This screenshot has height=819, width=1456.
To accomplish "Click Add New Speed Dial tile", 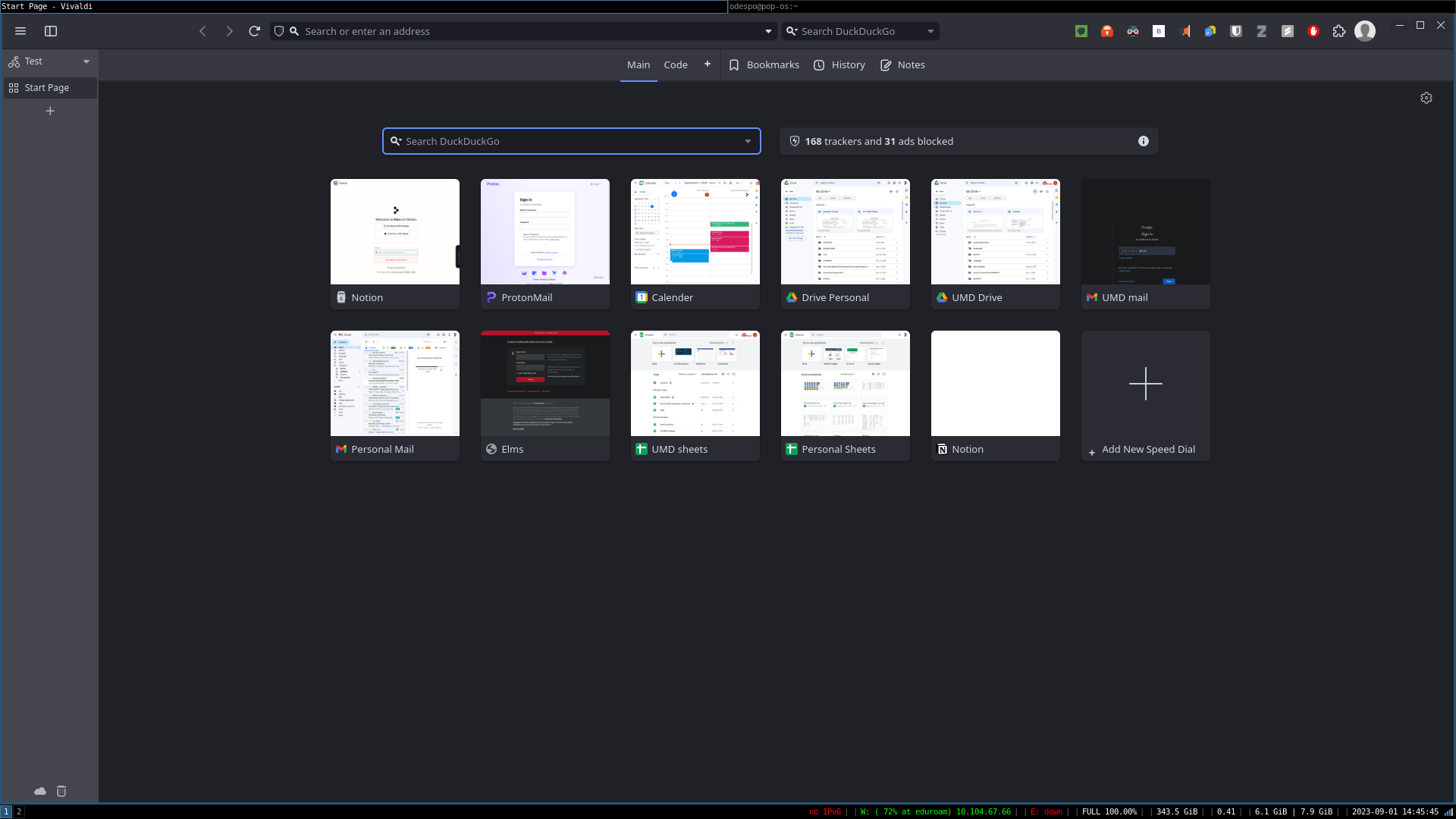I will coord(1146,396).
